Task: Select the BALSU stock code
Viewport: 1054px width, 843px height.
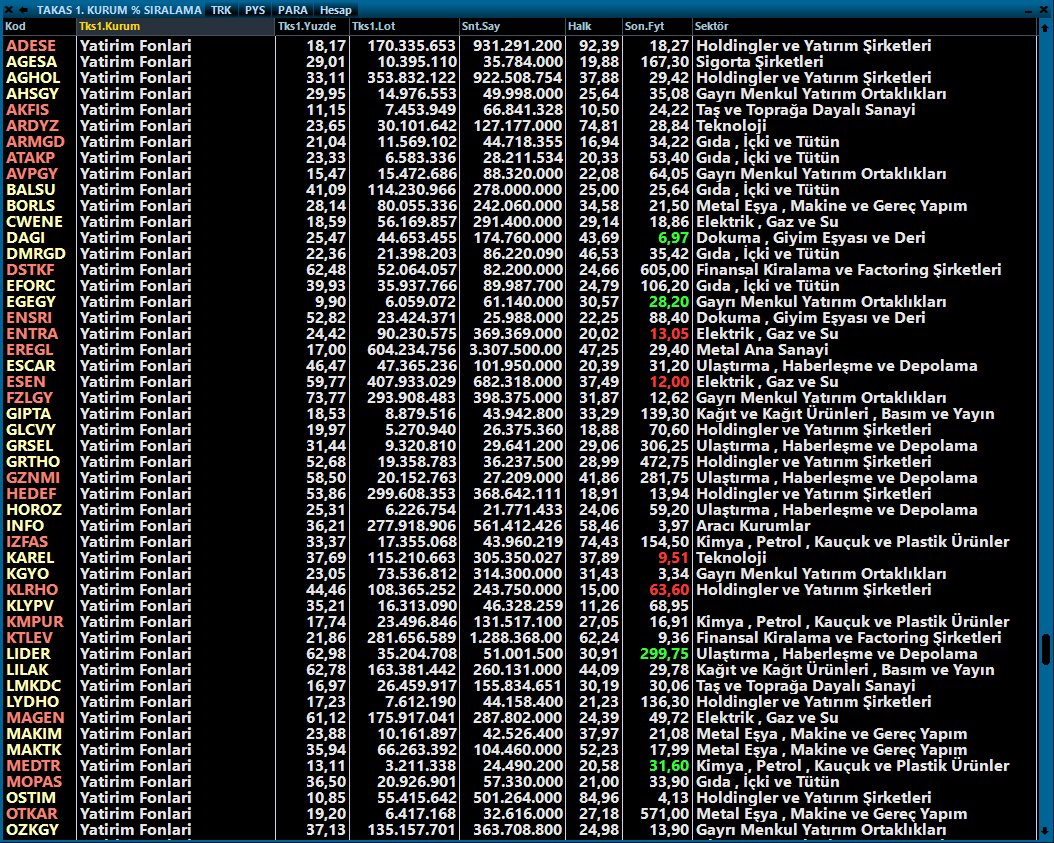Action: (x=31, y=190)
